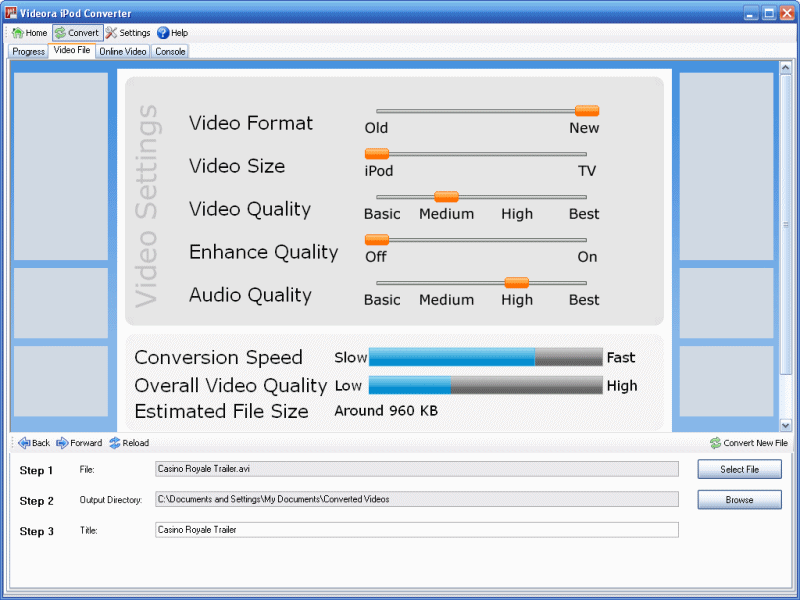Viewport: 800px width, 600px height.
Task: Click "High" under the Video Quality slider
Action: [517, 214]
